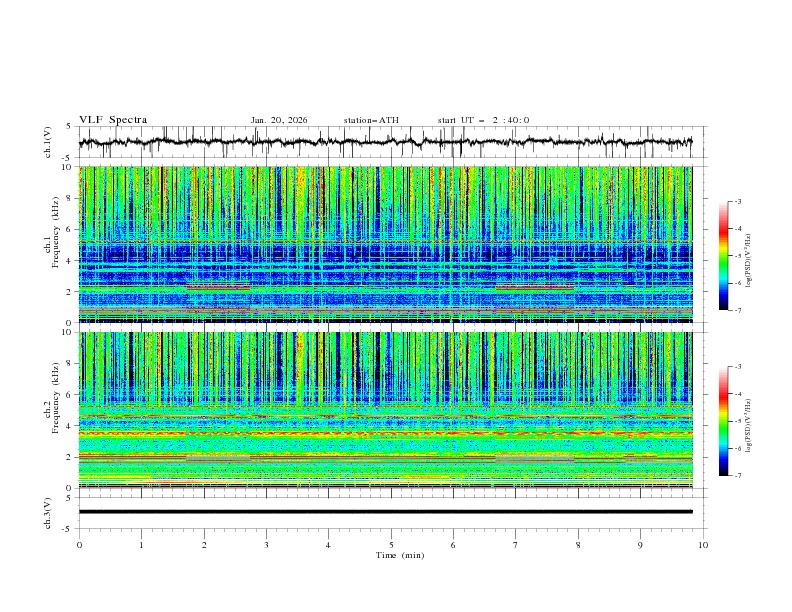The width and height of the screenshot is (792, 612).
Task: Click the ch.2 colorbar scale
Action: (723, 421)
